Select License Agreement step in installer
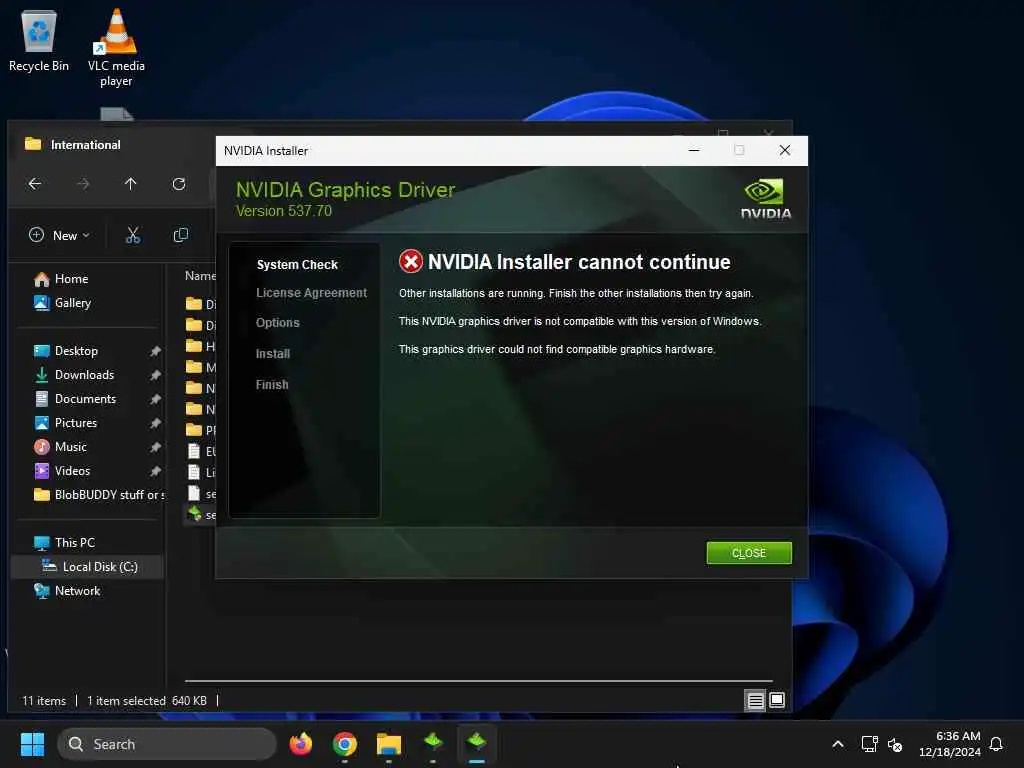Viewport: 1024px width, 768px height. point(311,293)
